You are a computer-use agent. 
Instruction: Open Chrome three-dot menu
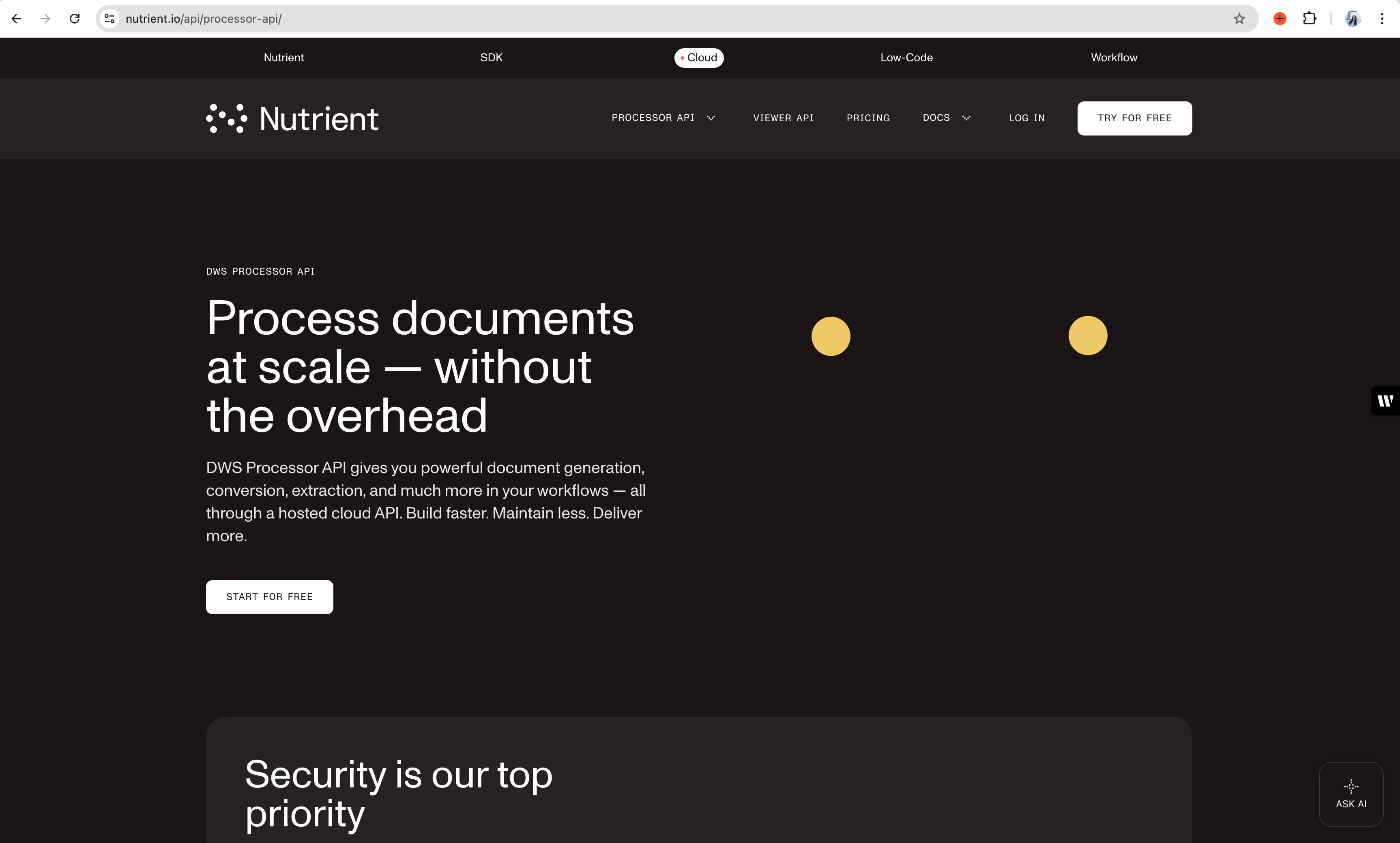(1382, 19)
